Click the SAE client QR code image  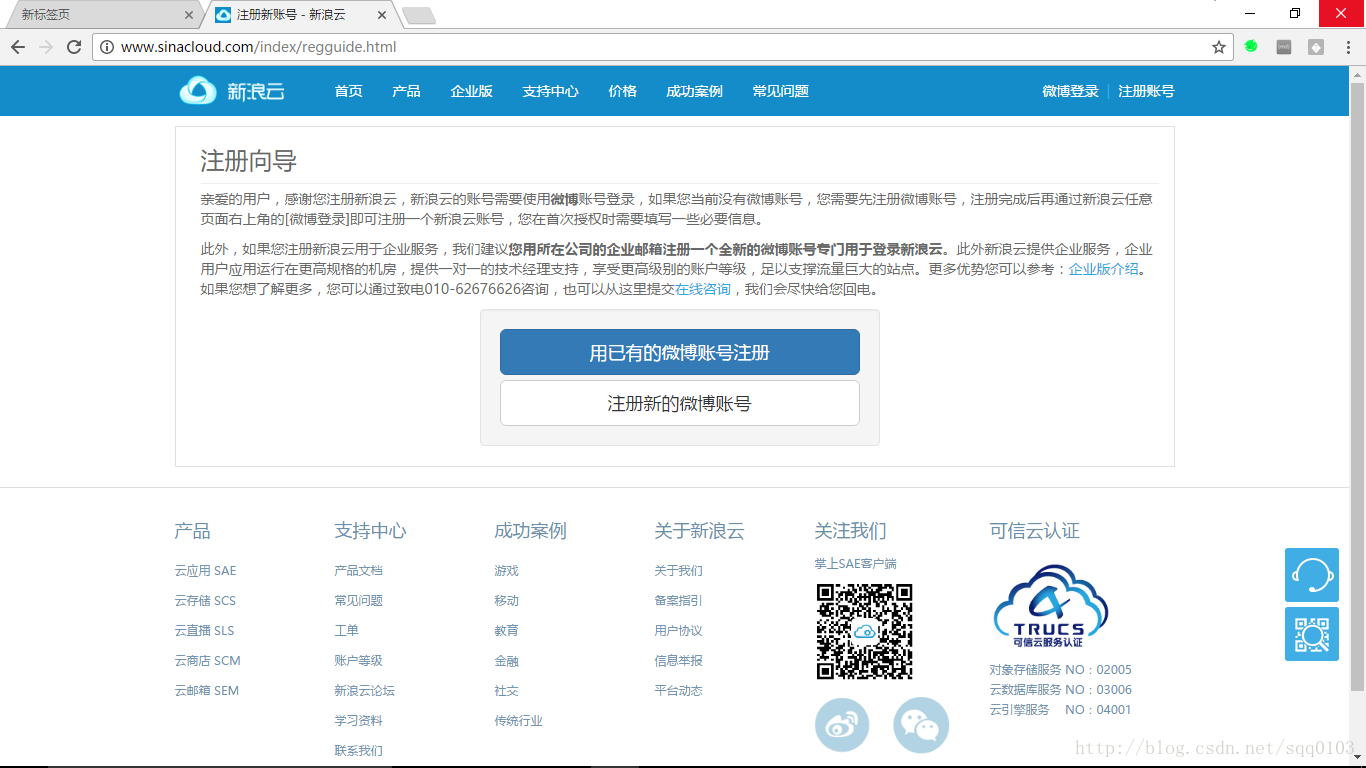(x=865, y=632)
